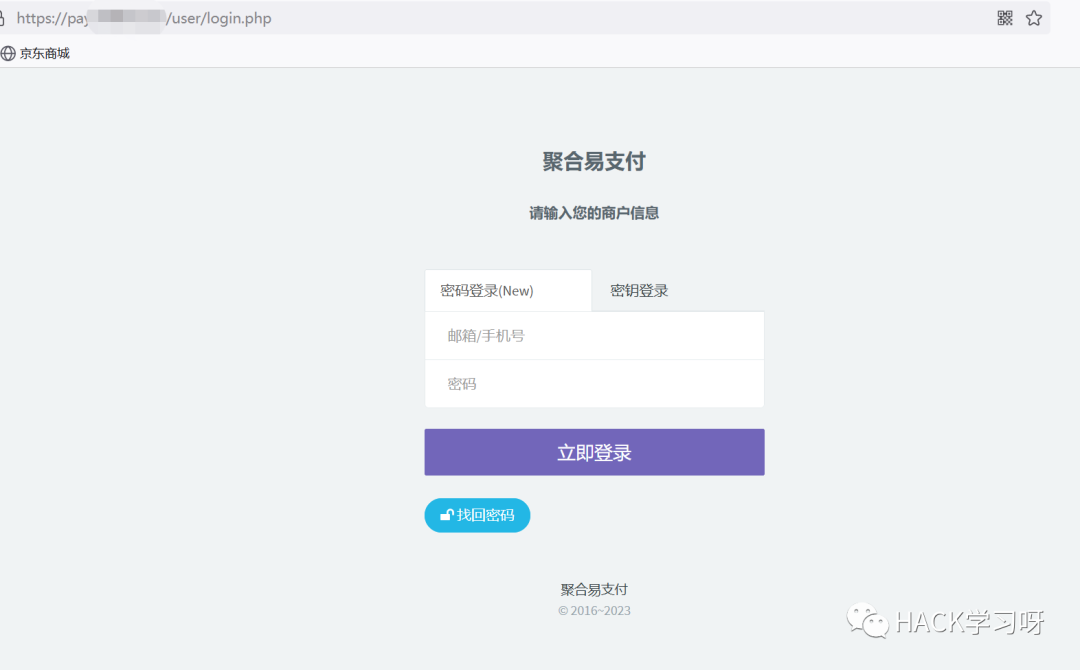Click the 找回密码 recovery button
Screen dimensions: 1080x670
coord(477,515)
